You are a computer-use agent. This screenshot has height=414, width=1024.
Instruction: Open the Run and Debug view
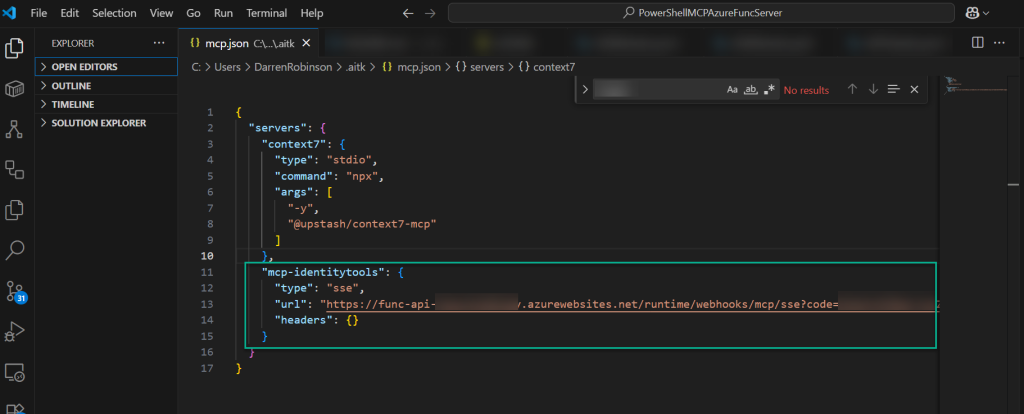click(15, 331)
